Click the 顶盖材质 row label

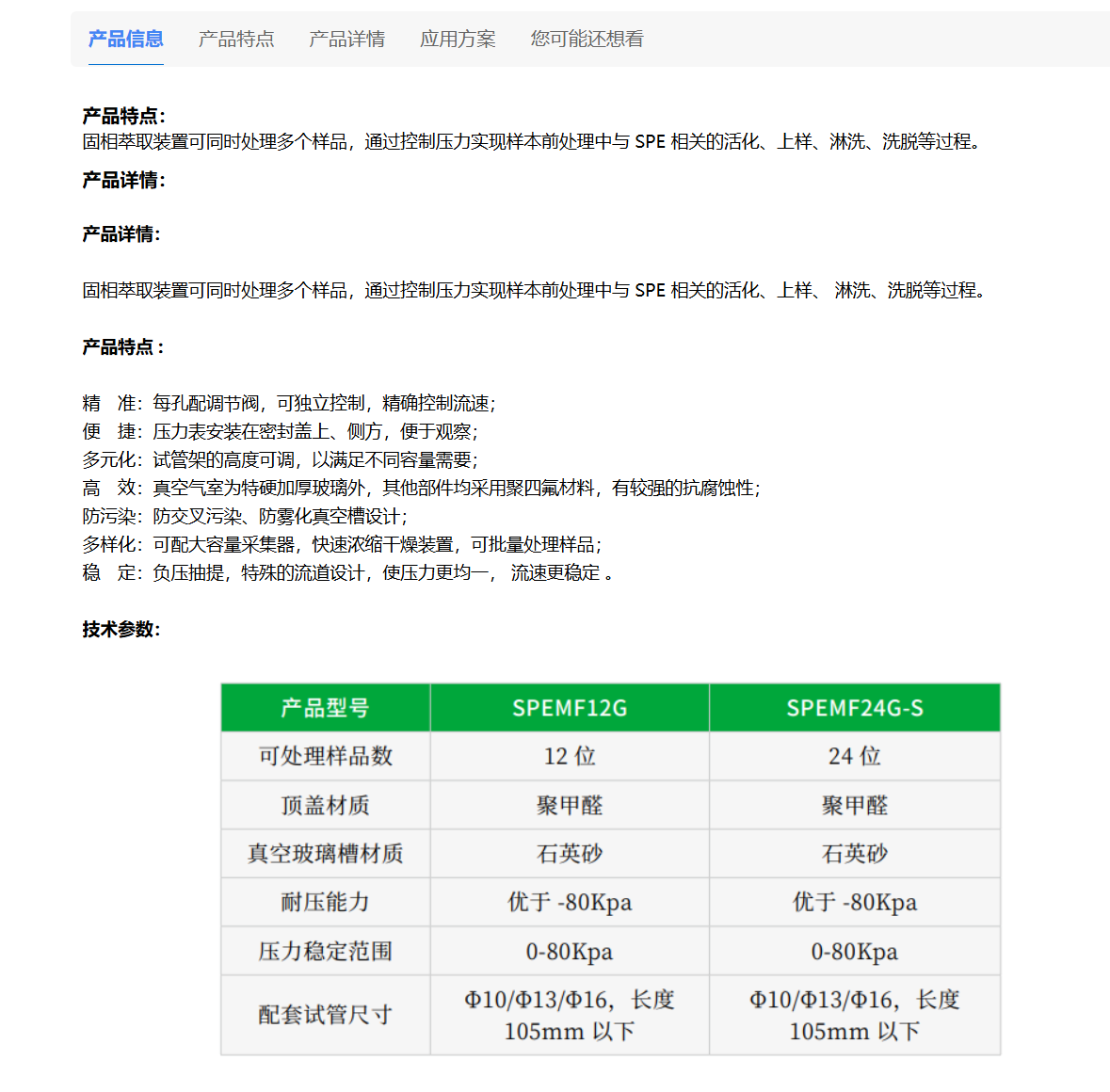(x=325, y=805)
